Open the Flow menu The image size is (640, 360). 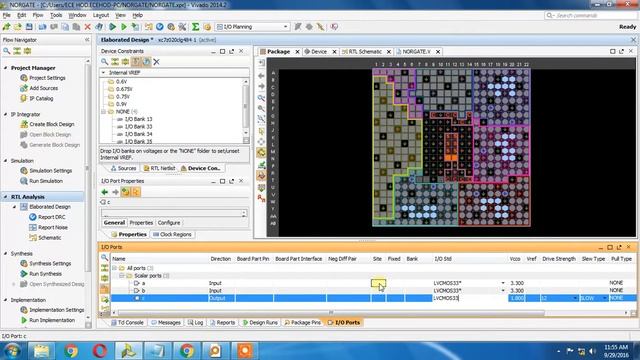[x=38, y=15]
